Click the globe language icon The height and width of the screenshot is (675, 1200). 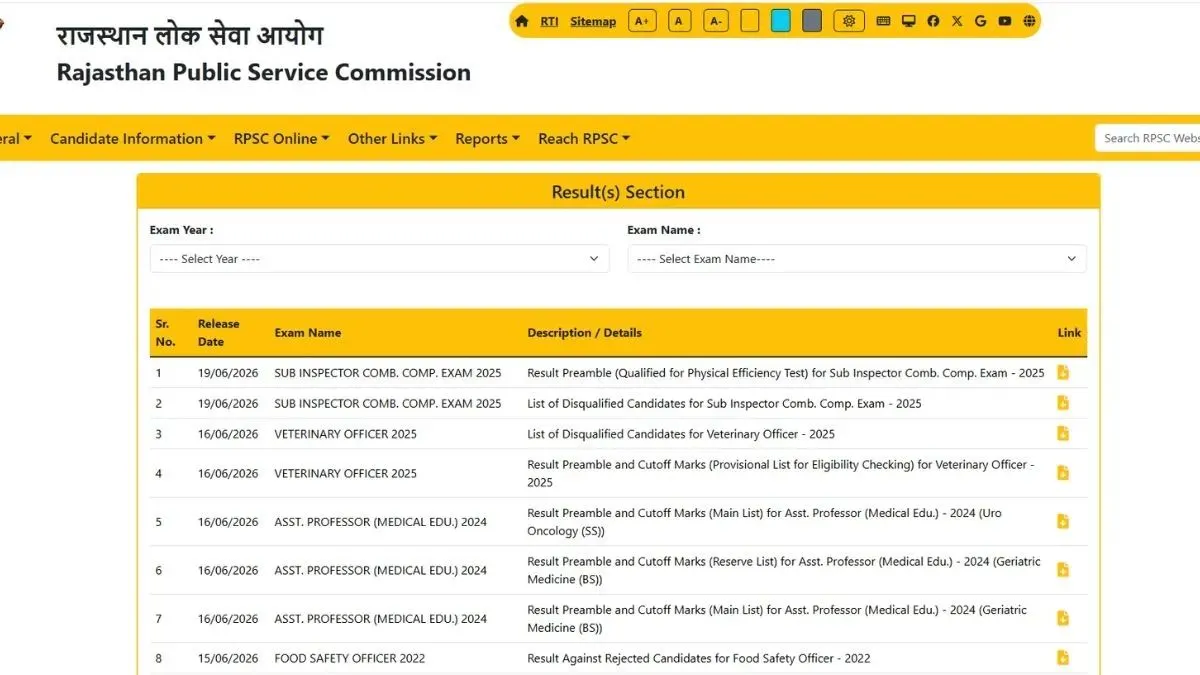[x=1029, y=21]
